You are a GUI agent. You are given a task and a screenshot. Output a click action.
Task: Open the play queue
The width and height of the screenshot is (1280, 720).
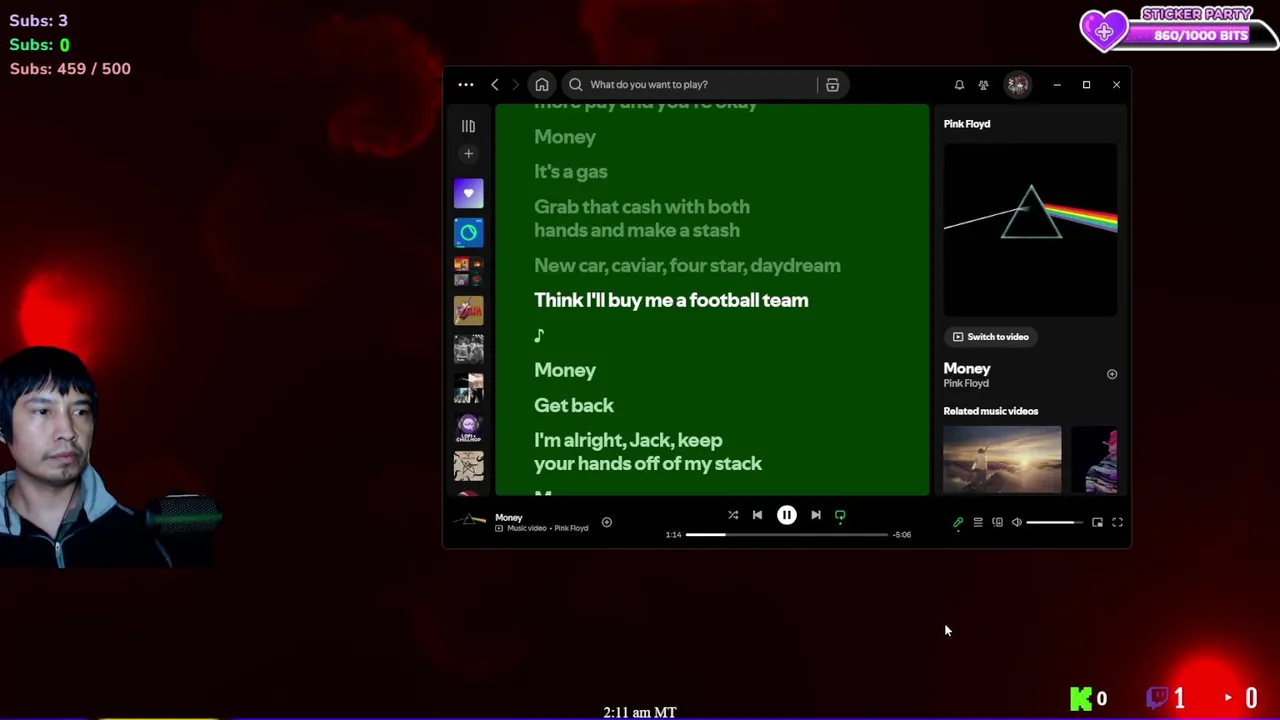point(978,522)
